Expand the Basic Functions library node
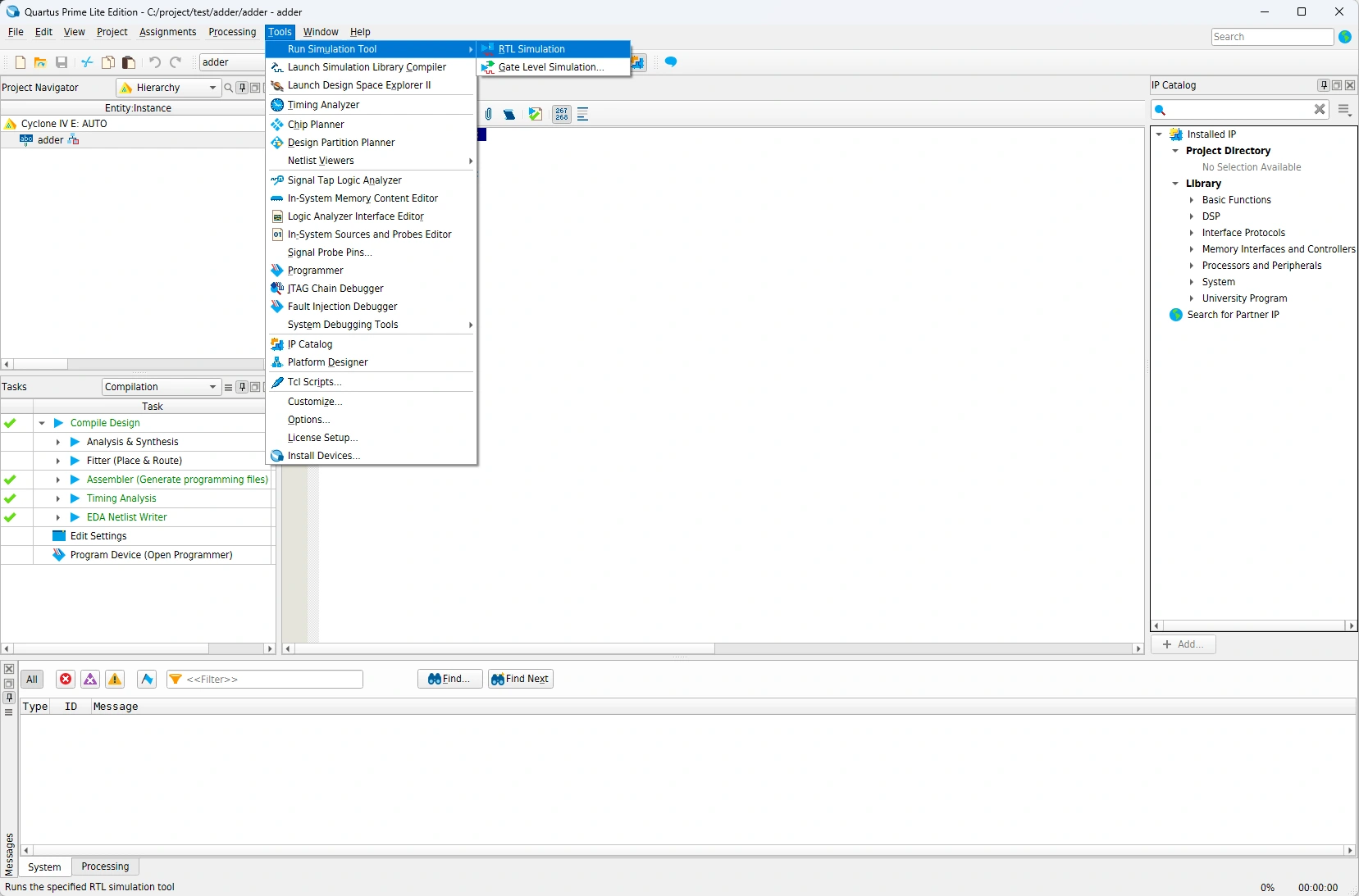Viewport: 1359px width, 896px height. click(1192, 200)
